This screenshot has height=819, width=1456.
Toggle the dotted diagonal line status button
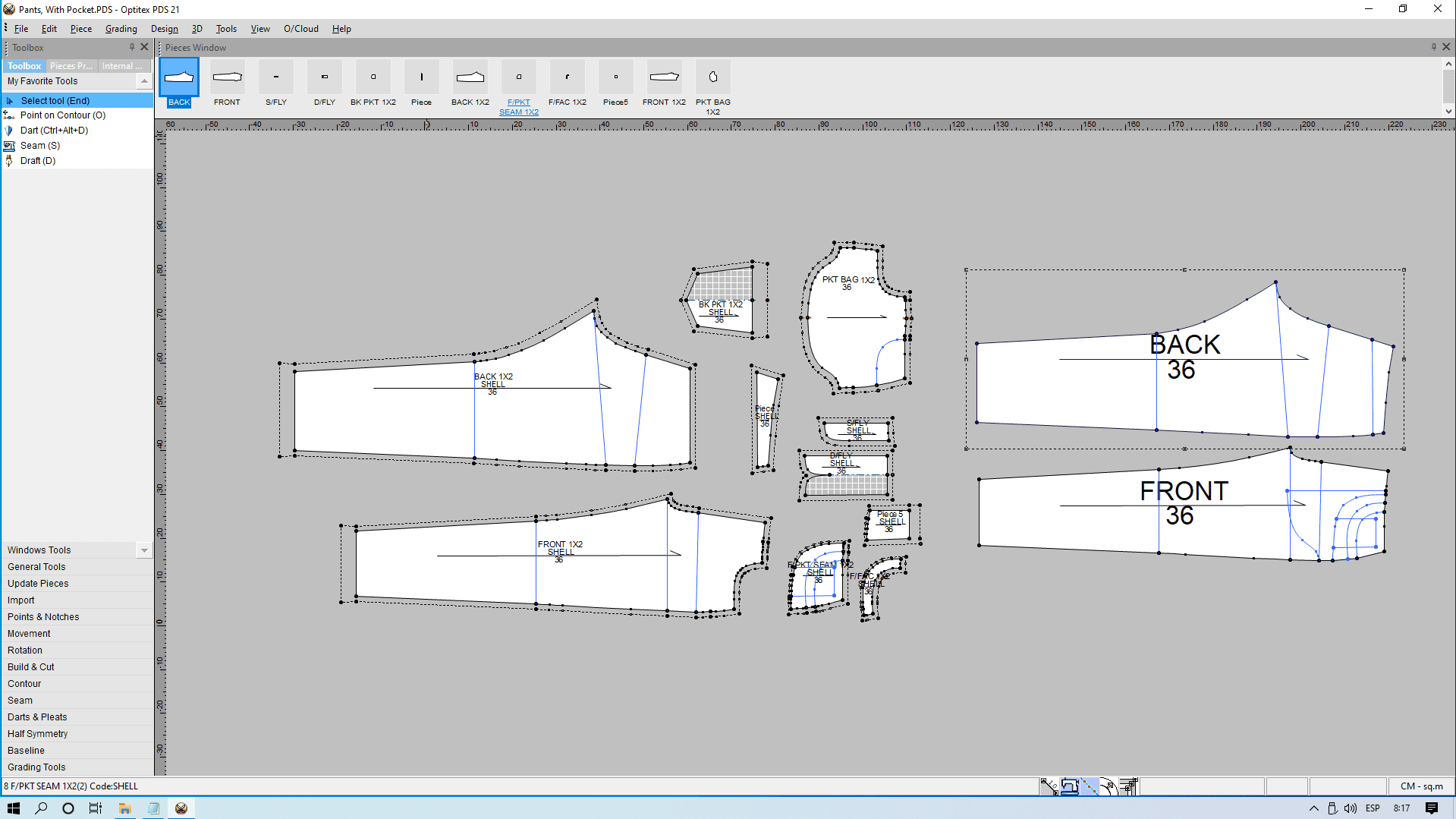1089,786
